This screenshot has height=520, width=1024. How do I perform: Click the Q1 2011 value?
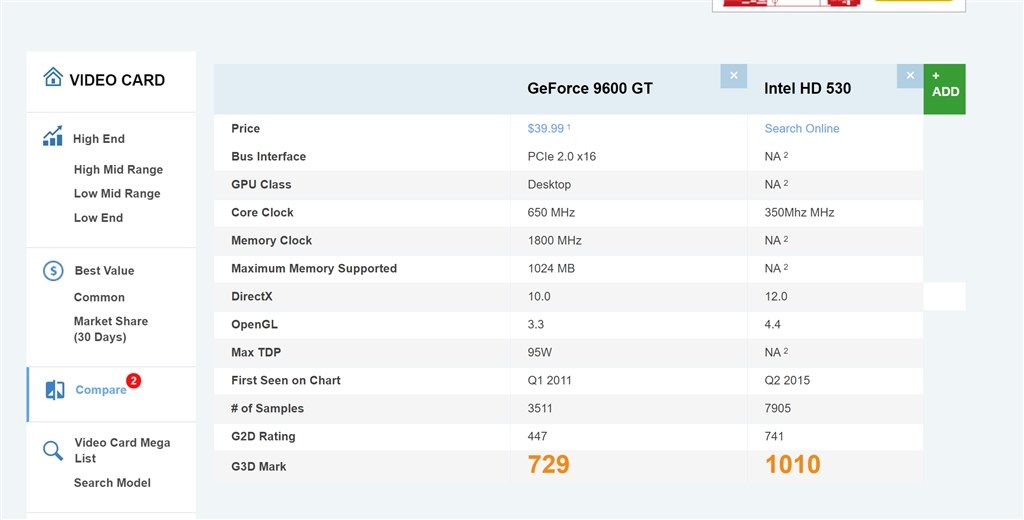pyautogui.click(x=549, y=381)
